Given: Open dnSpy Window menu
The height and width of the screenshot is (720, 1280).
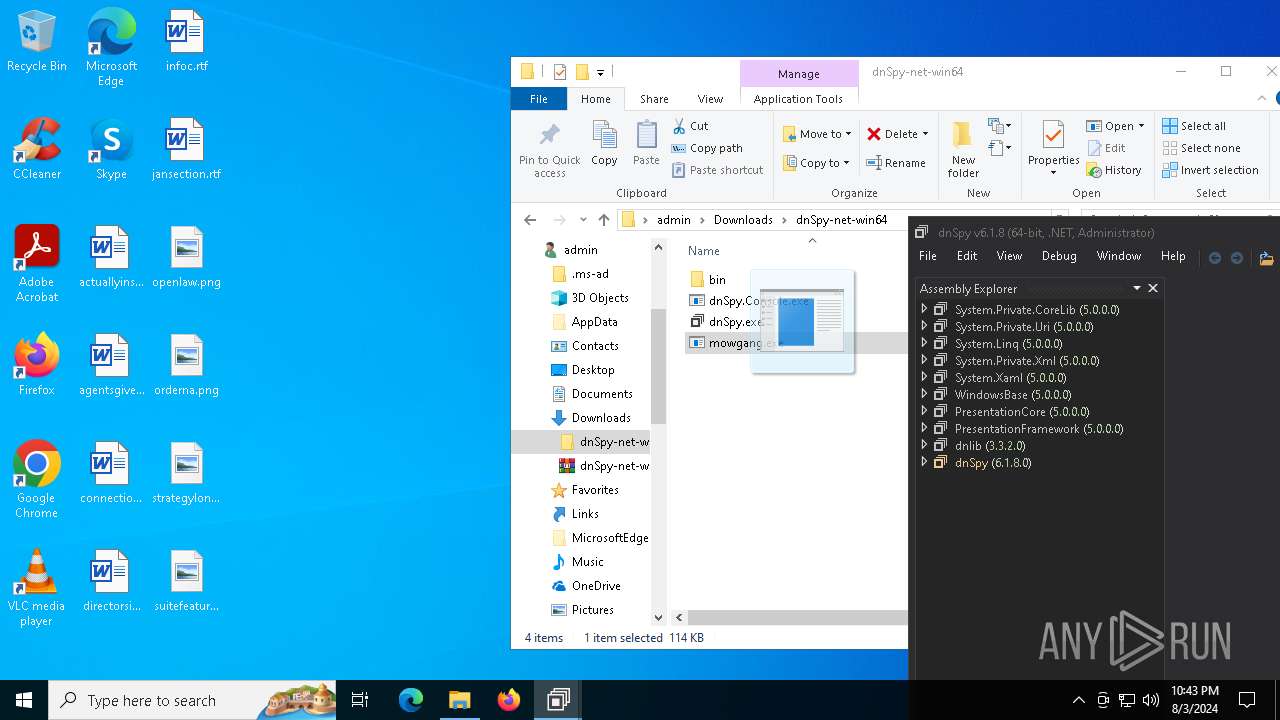Looking at the screenshot, I should click(x=1118, y=256).
